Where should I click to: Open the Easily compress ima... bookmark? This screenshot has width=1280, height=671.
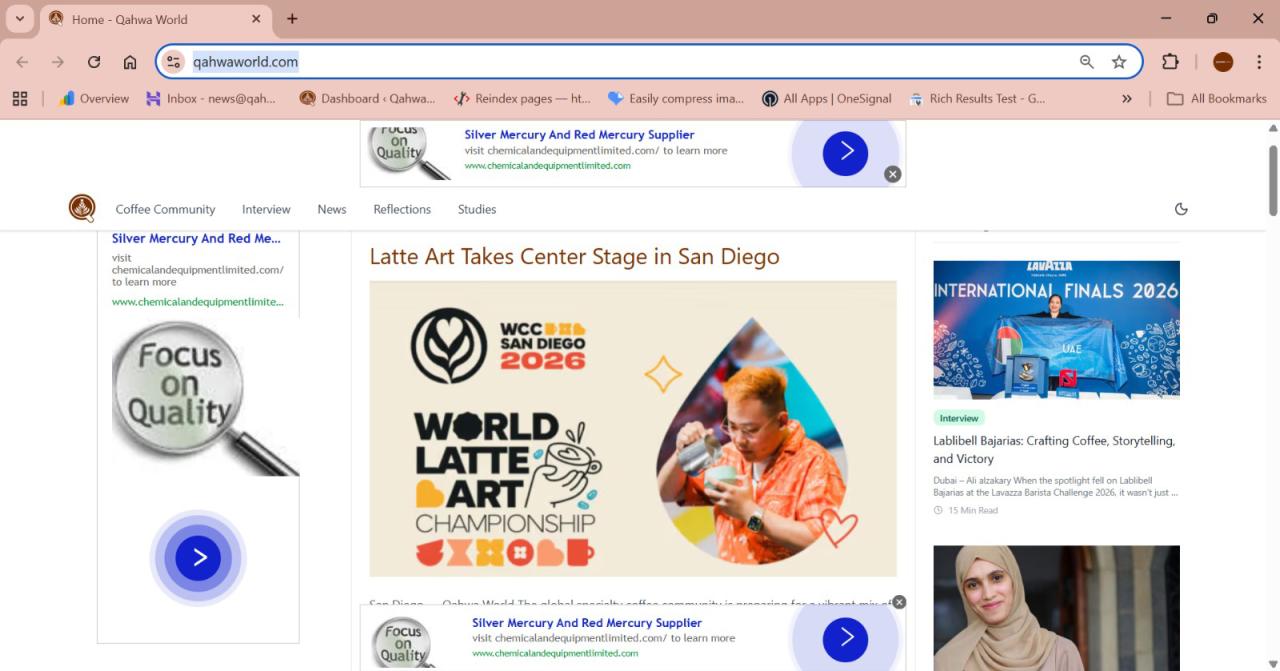pos(675,98)
